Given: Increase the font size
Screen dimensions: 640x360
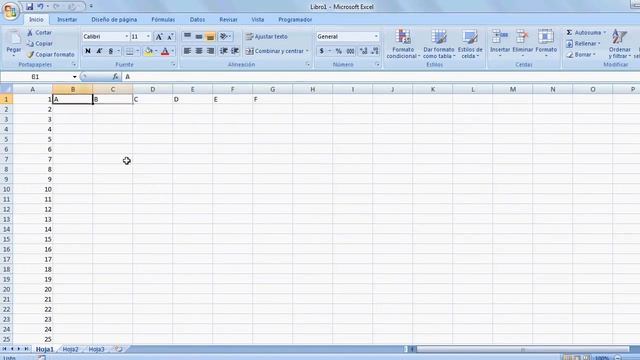Looking at the screenshot, I should pos(159,37).
